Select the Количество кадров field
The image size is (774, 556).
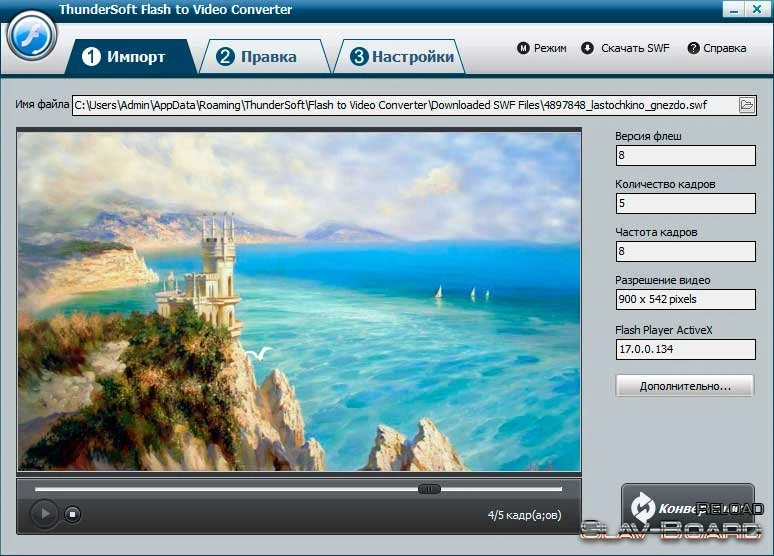685,203
